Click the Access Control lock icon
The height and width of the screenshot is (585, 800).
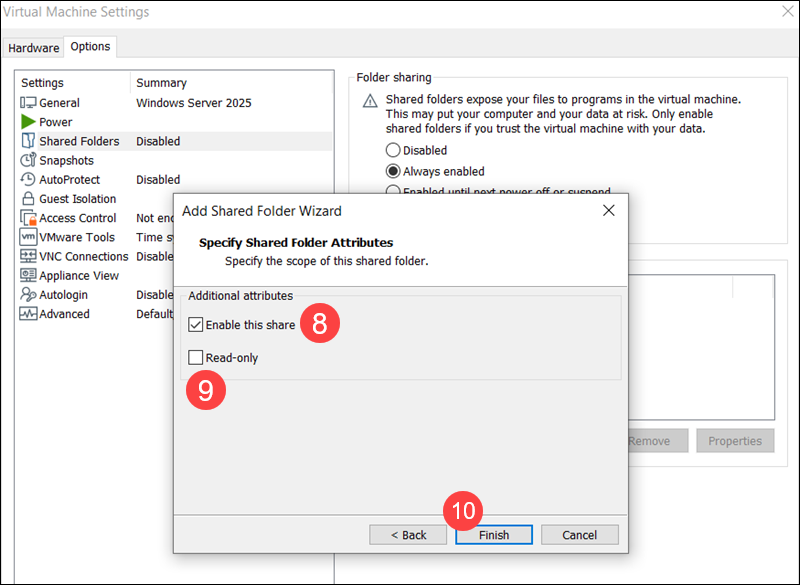click(x=28, y=218)
